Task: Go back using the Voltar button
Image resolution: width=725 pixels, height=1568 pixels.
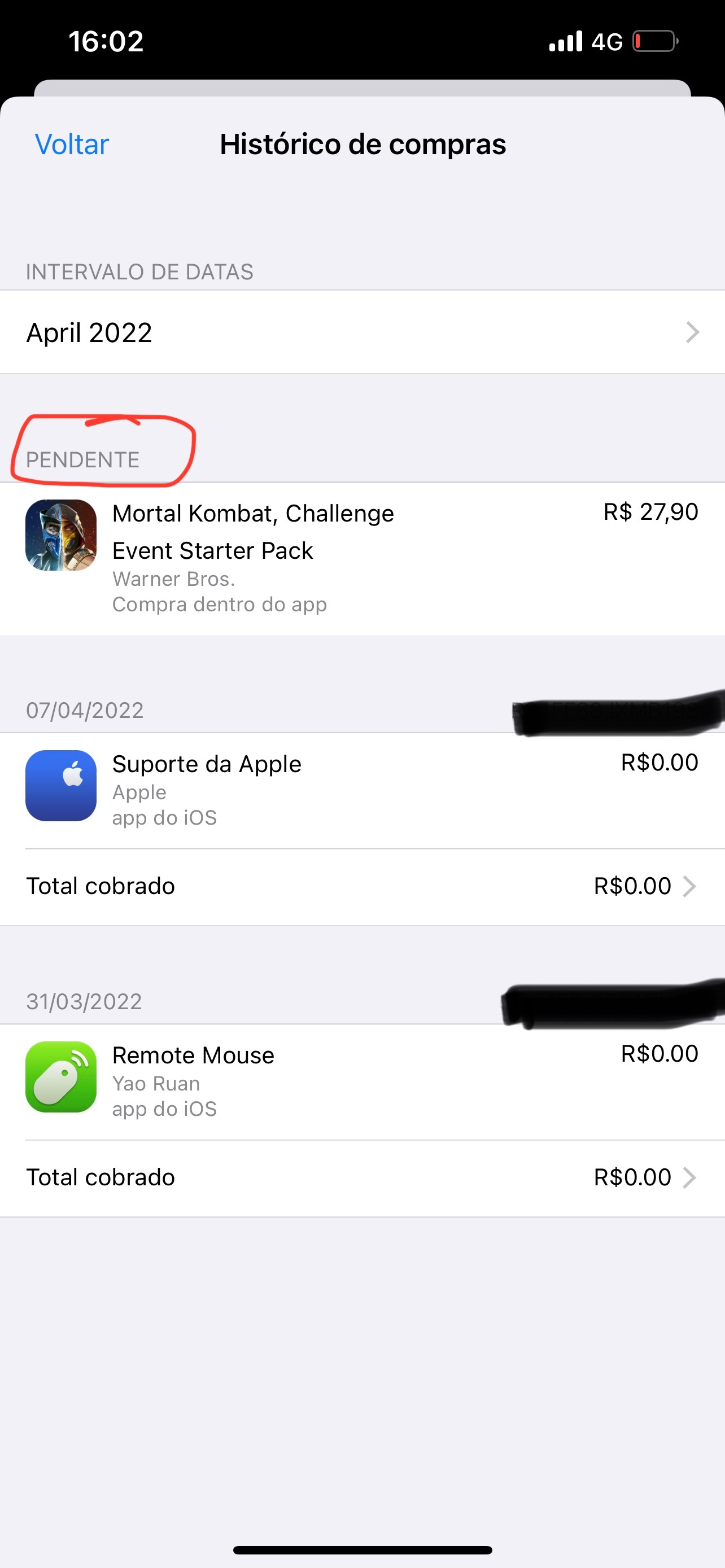Action: pos(72,144)
